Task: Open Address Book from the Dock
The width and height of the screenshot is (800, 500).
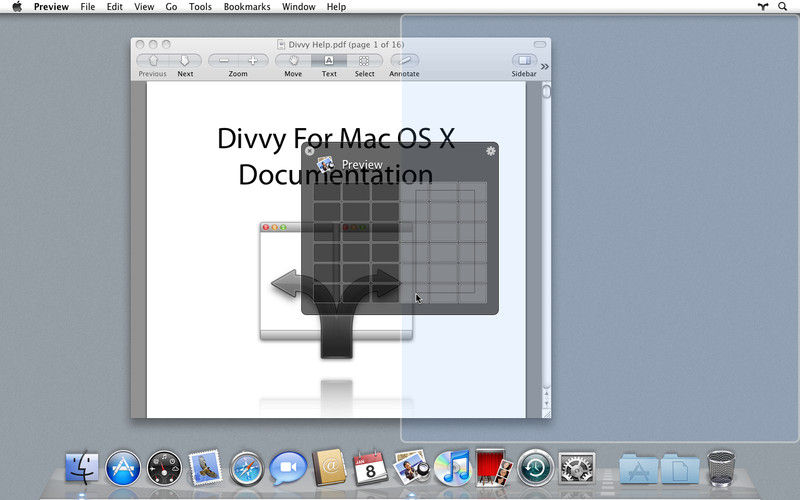Action: coord(329,467)
